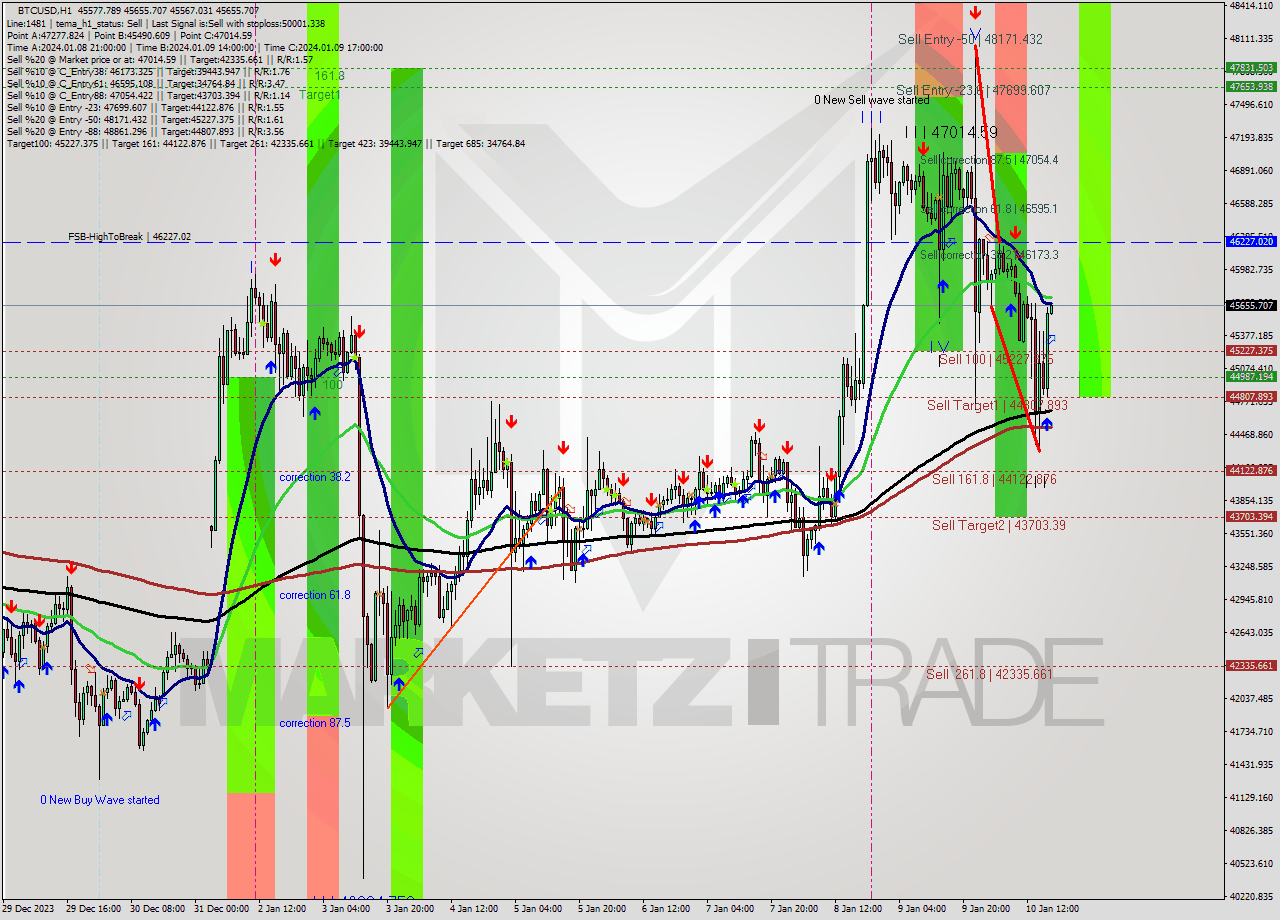
Task: Click the 31 Dec 00:00 time label
Action: coord(222,909)
